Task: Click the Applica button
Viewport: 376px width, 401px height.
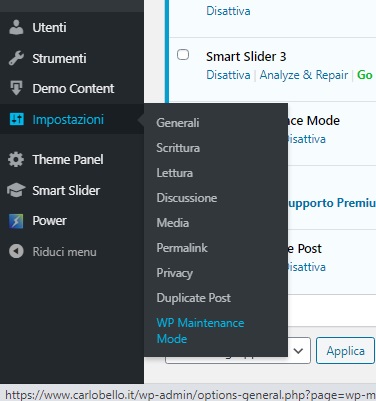Action: (x=345, y=350)
